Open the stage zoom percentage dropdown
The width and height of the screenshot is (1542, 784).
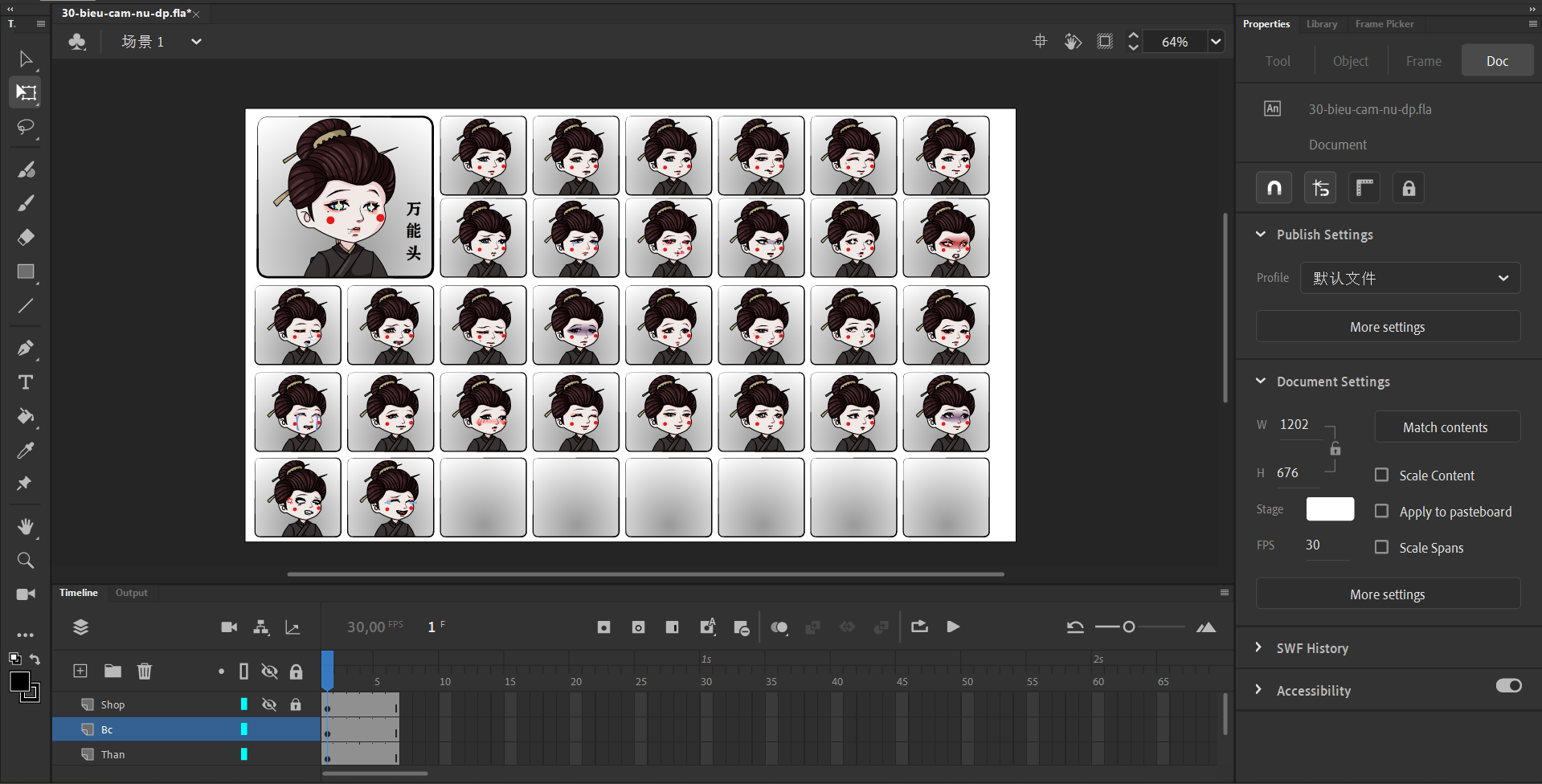pos(1216,42)
